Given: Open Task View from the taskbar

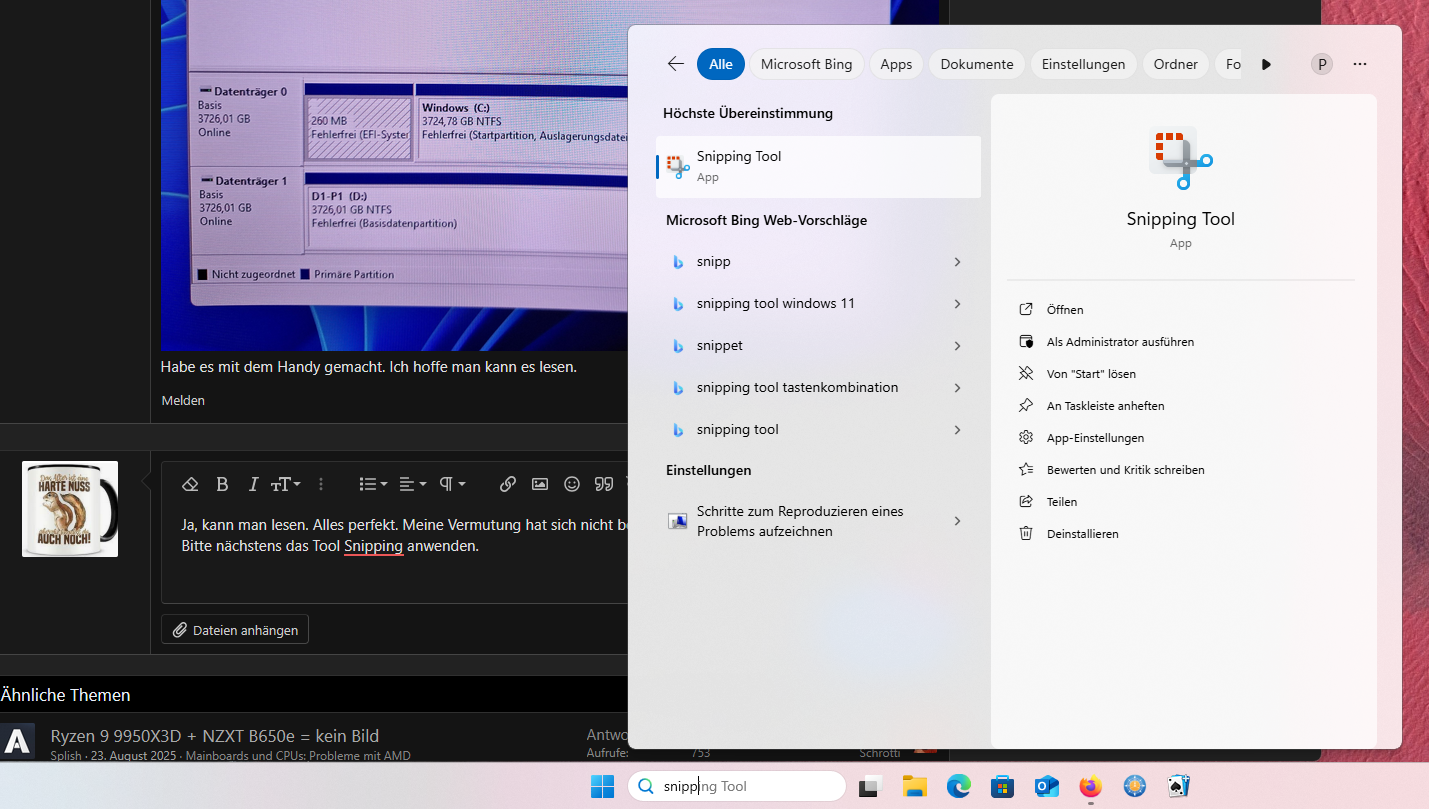Looking at the screenshot, I should (869, 787).
